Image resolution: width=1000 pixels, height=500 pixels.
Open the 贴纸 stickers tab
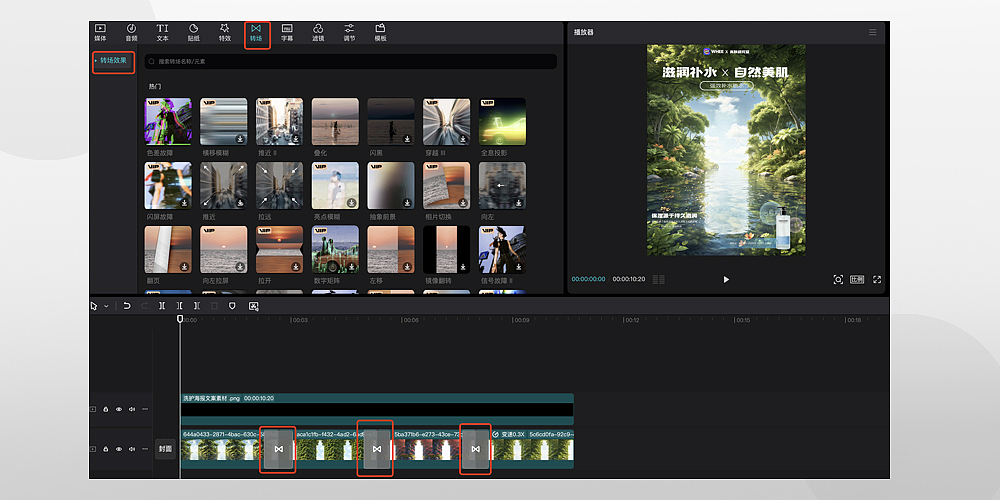[x=193, y=33]
